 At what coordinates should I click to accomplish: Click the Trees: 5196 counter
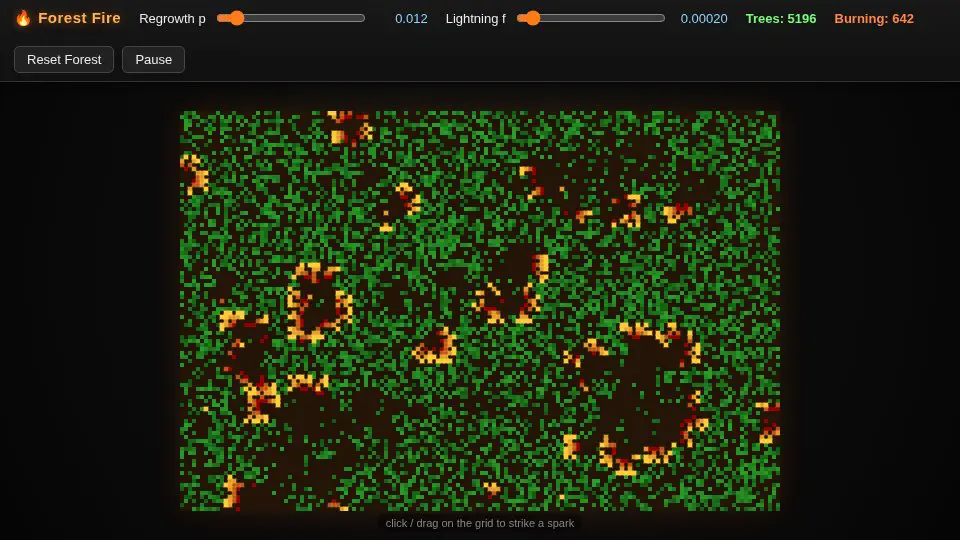tap(781, 19)
